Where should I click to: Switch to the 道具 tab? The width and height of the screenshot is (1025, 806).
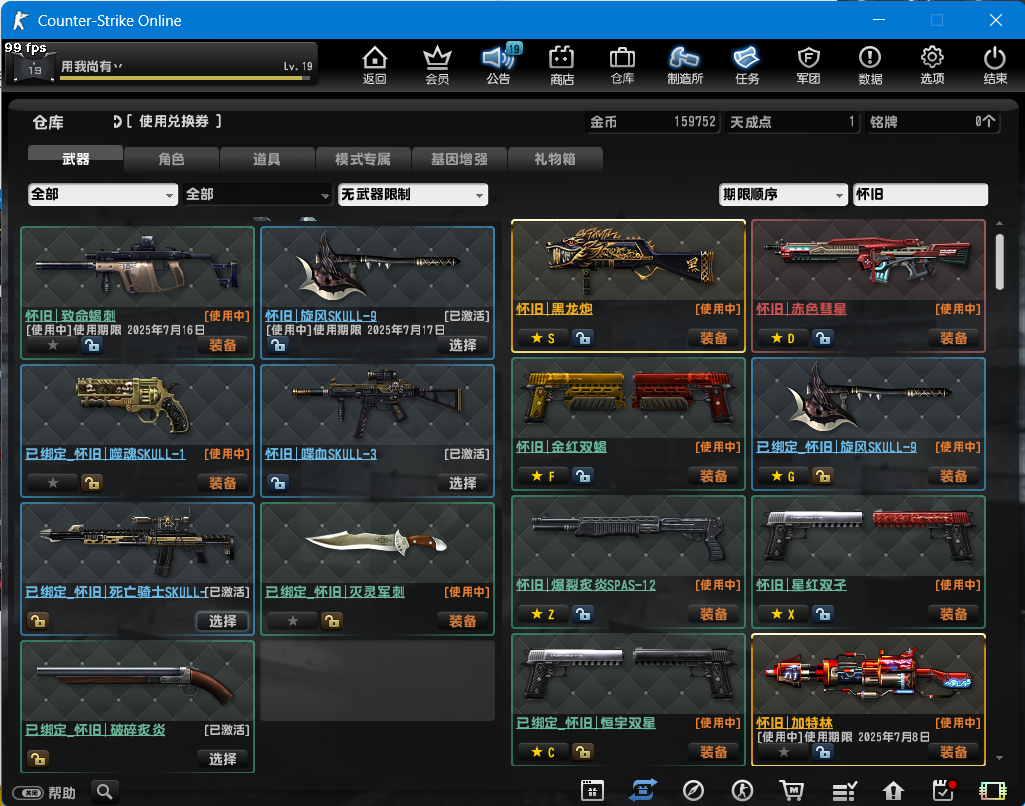(267, 159)
